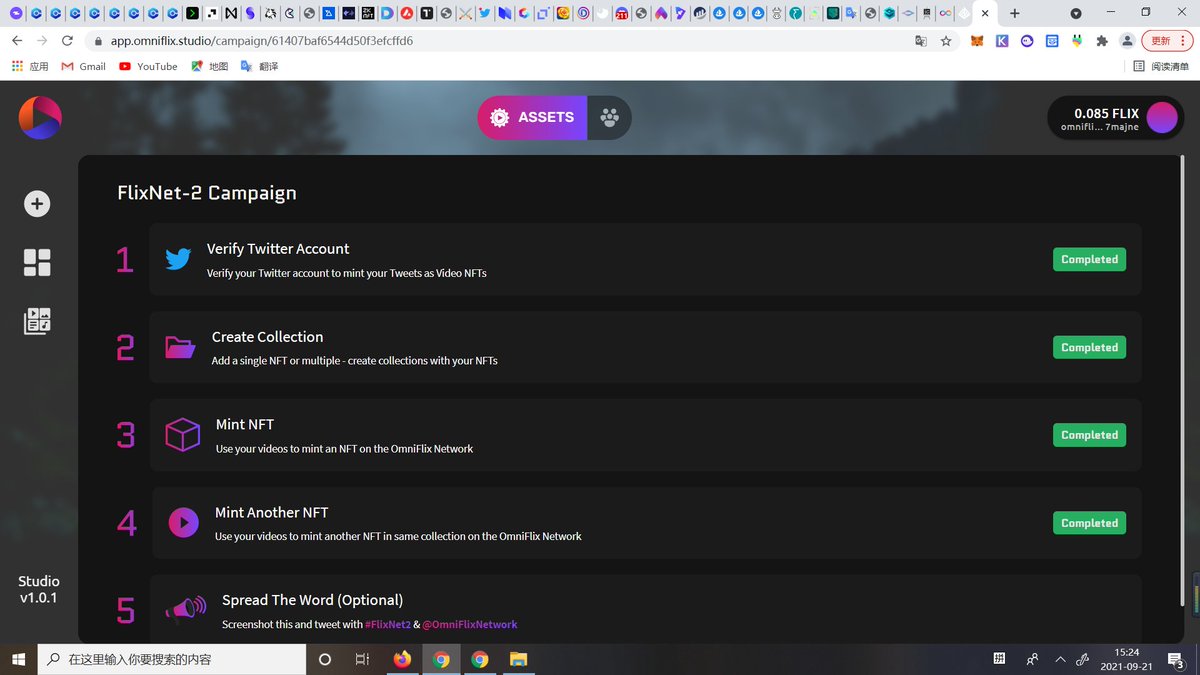Open the Windows Start menu

click(18, 659)
